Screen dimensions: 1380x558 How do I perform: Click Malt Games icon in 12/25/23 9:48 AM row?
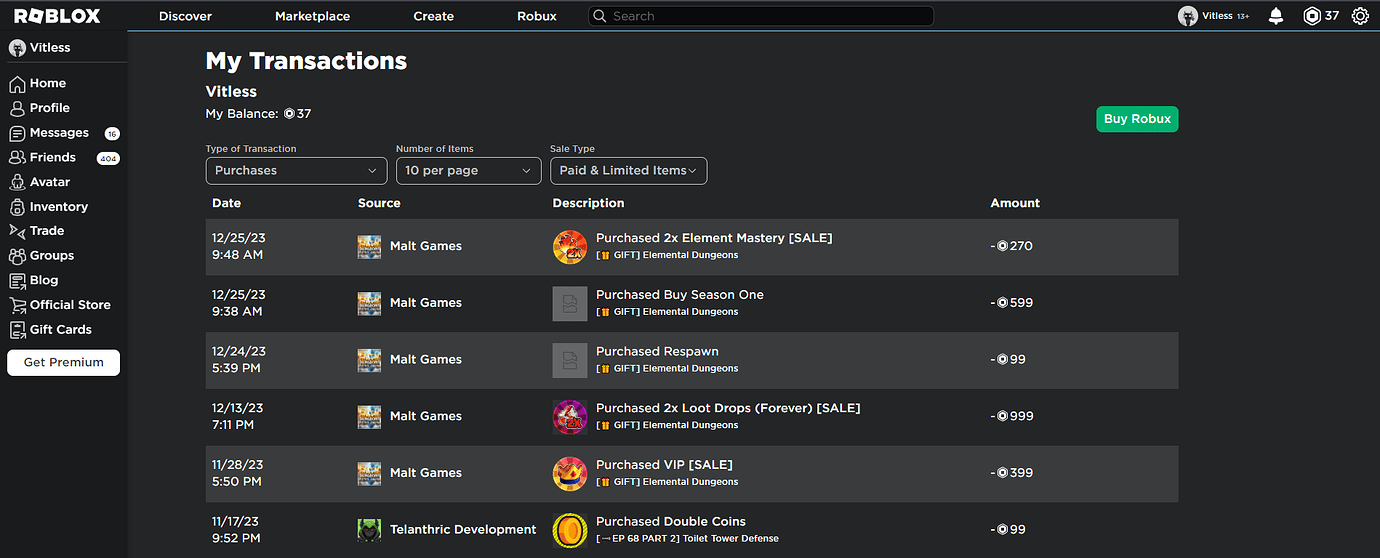click(369, 247)
